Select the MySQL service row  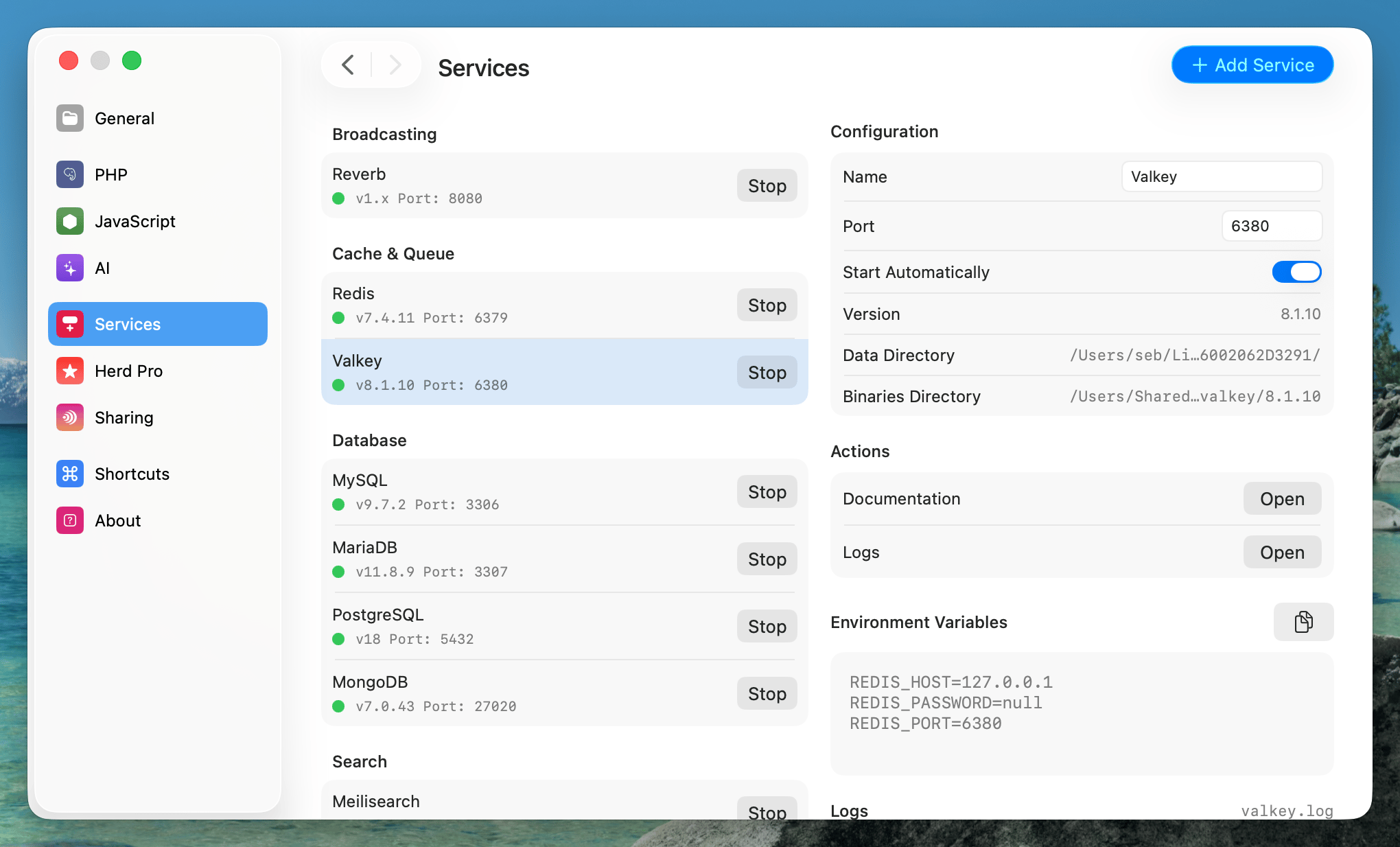(564, 492)
